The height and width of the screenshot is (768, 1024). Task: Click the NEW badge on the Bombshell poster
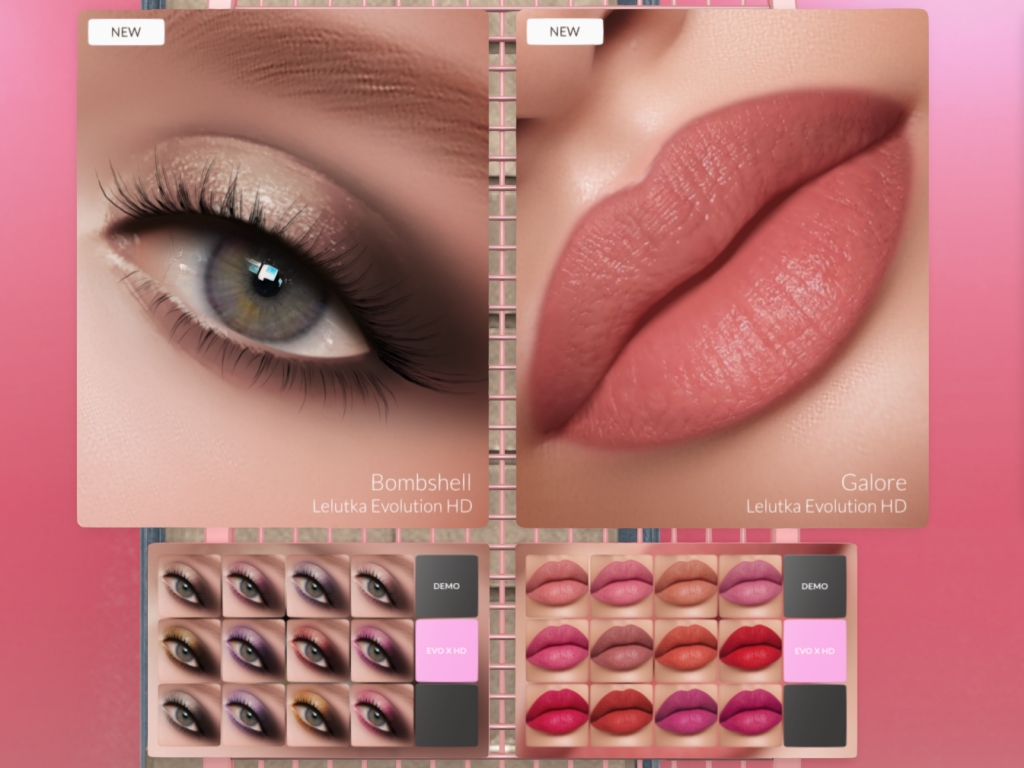coord(126,32)
